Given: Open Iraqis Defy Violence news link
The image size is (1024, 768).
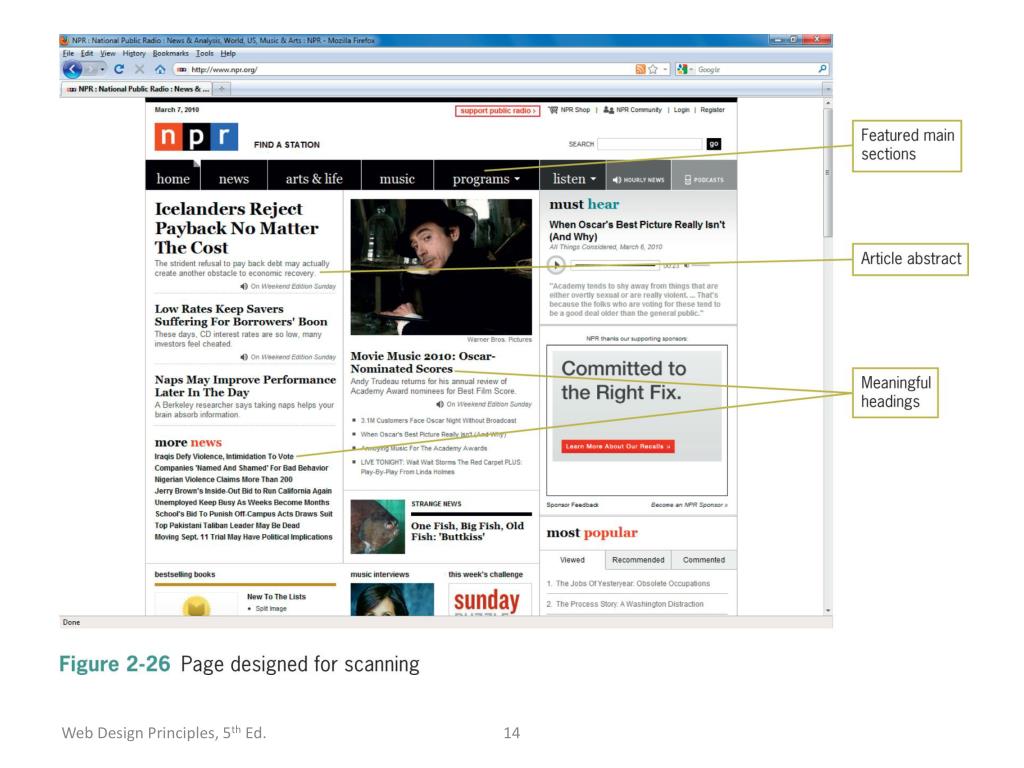Looking at the screenshot, I should [x=224, y=456].
